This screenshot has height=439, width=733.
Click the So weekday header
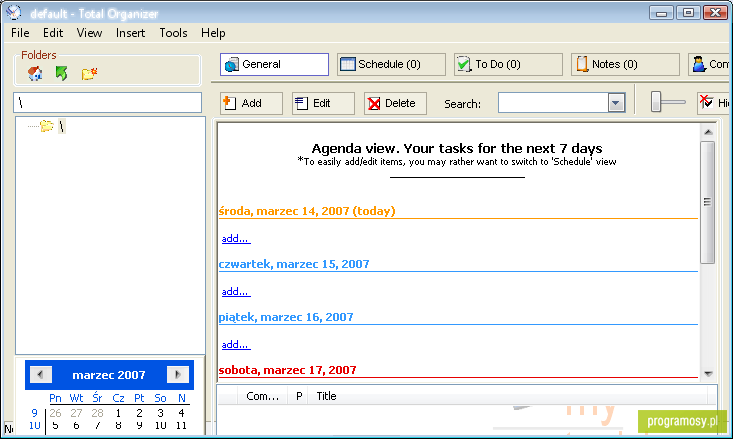pyautogui.click(x=160, y=398)
